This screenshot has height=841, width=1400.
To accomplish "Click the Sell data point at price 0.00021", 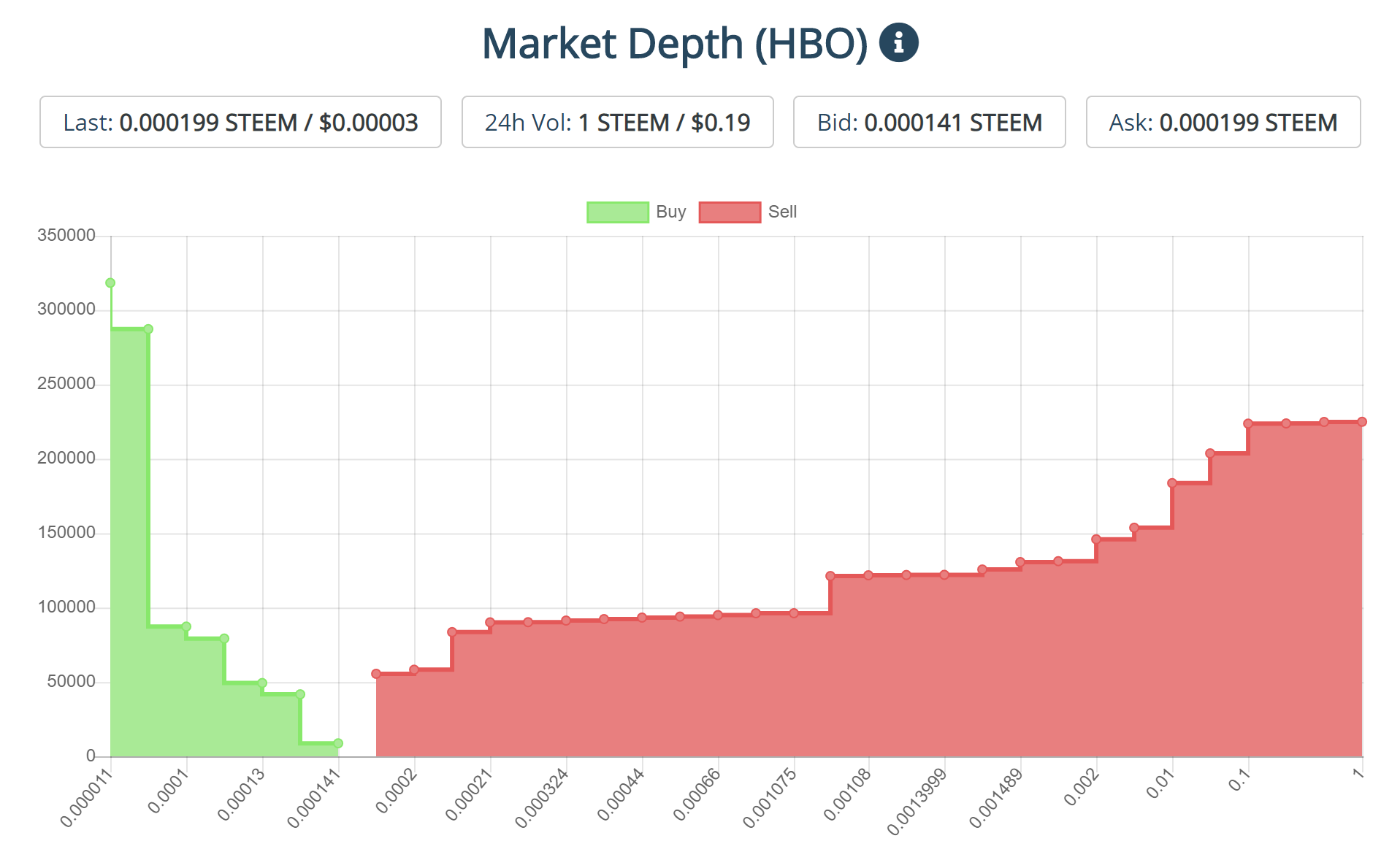I will click(490, 622).
